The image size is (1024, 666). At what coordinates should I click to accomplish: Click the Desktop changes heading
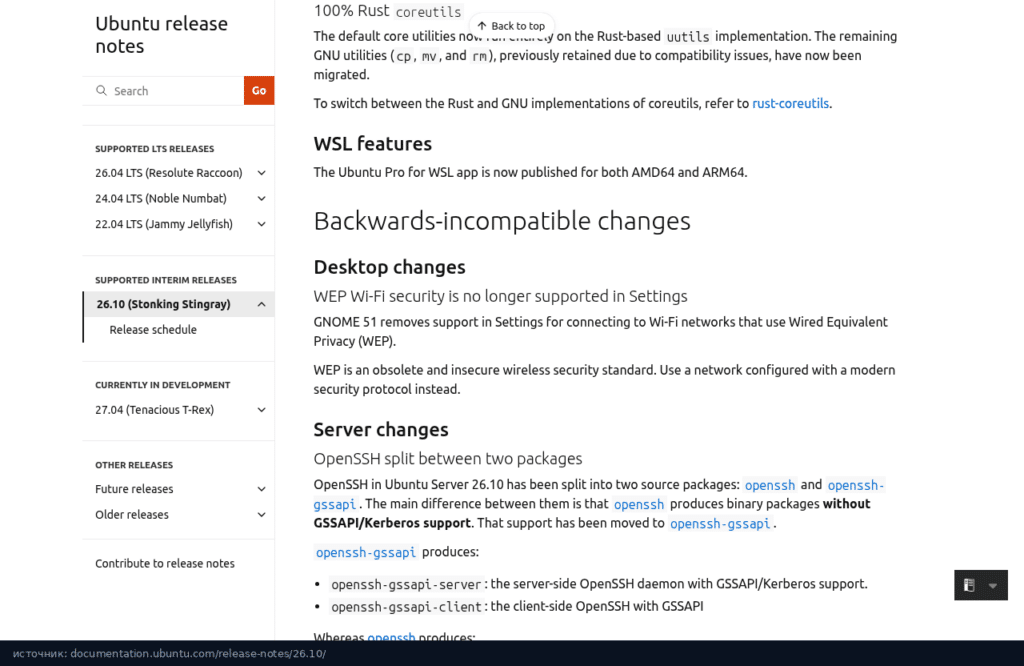click(x=389, y=267)
